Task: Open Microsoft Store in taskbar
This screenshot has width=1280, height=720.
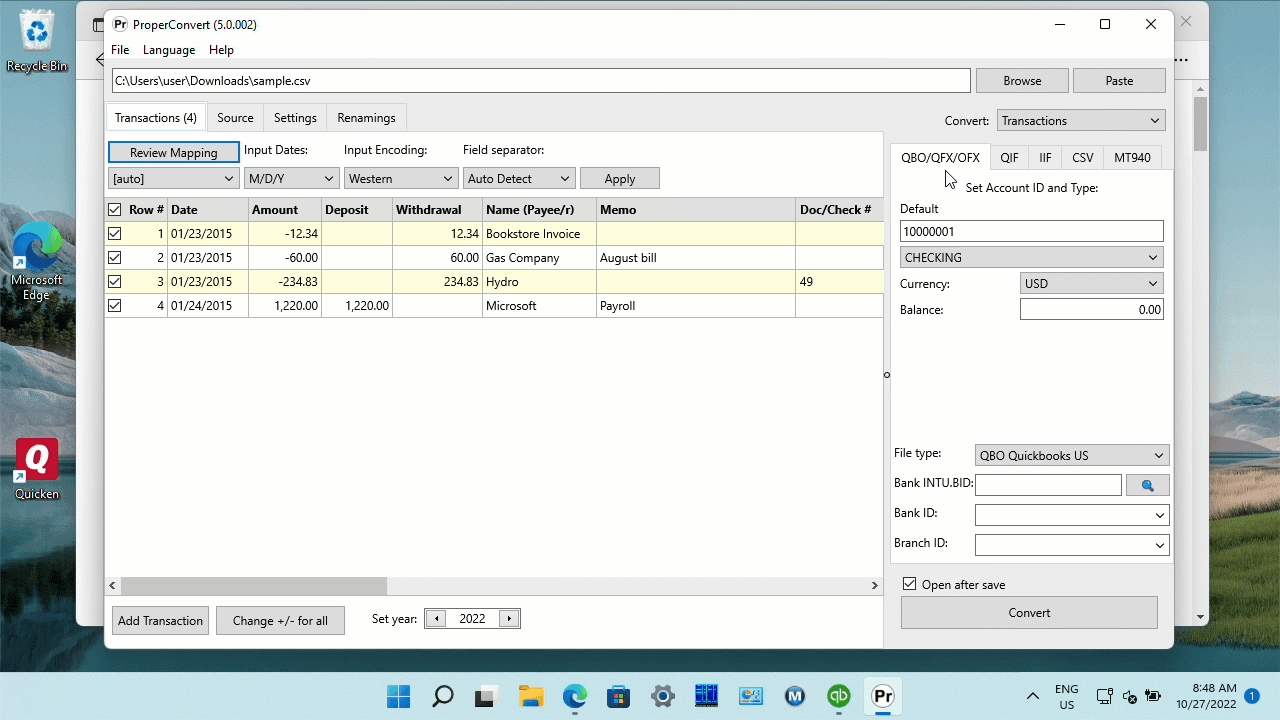Action: (619, 696)
